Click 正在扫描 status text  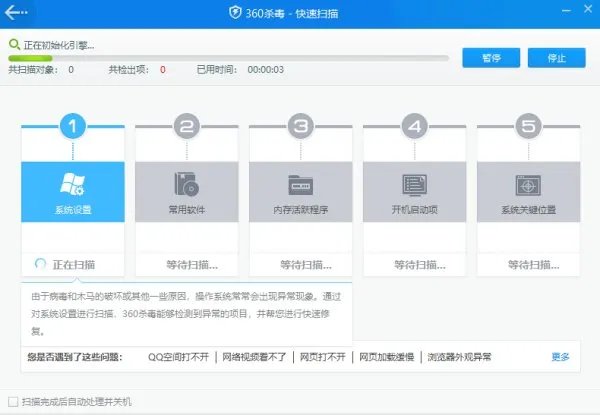point(74,265)
